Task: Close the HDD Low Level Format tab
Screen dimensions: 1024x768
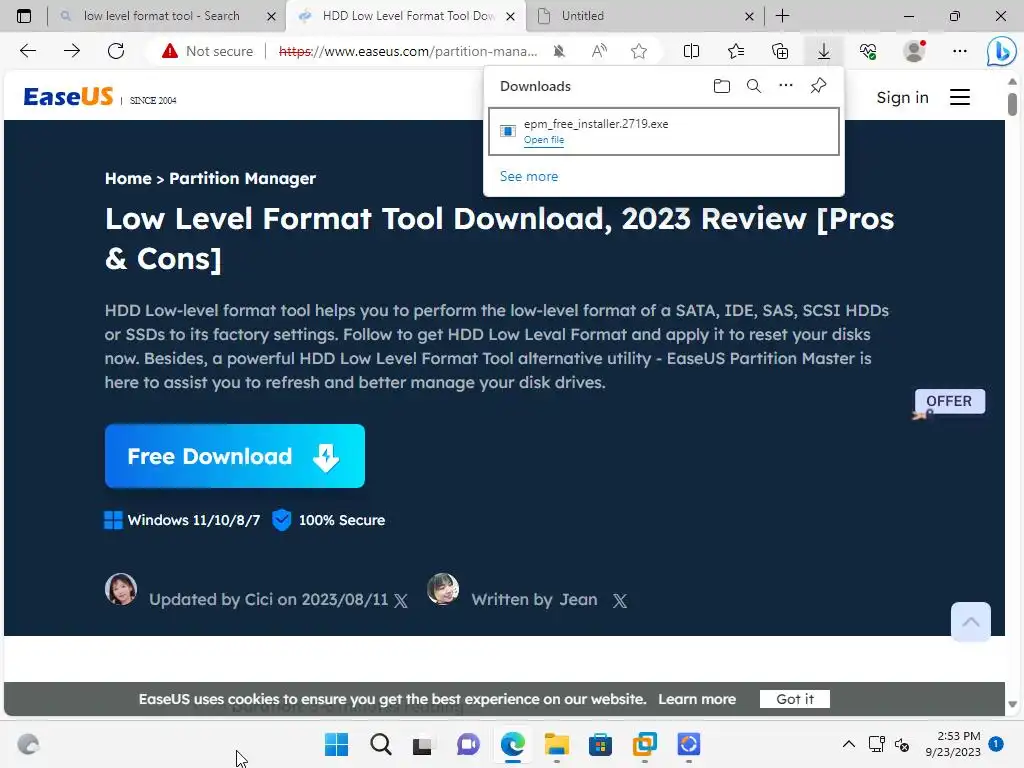Action: (511, 16)
